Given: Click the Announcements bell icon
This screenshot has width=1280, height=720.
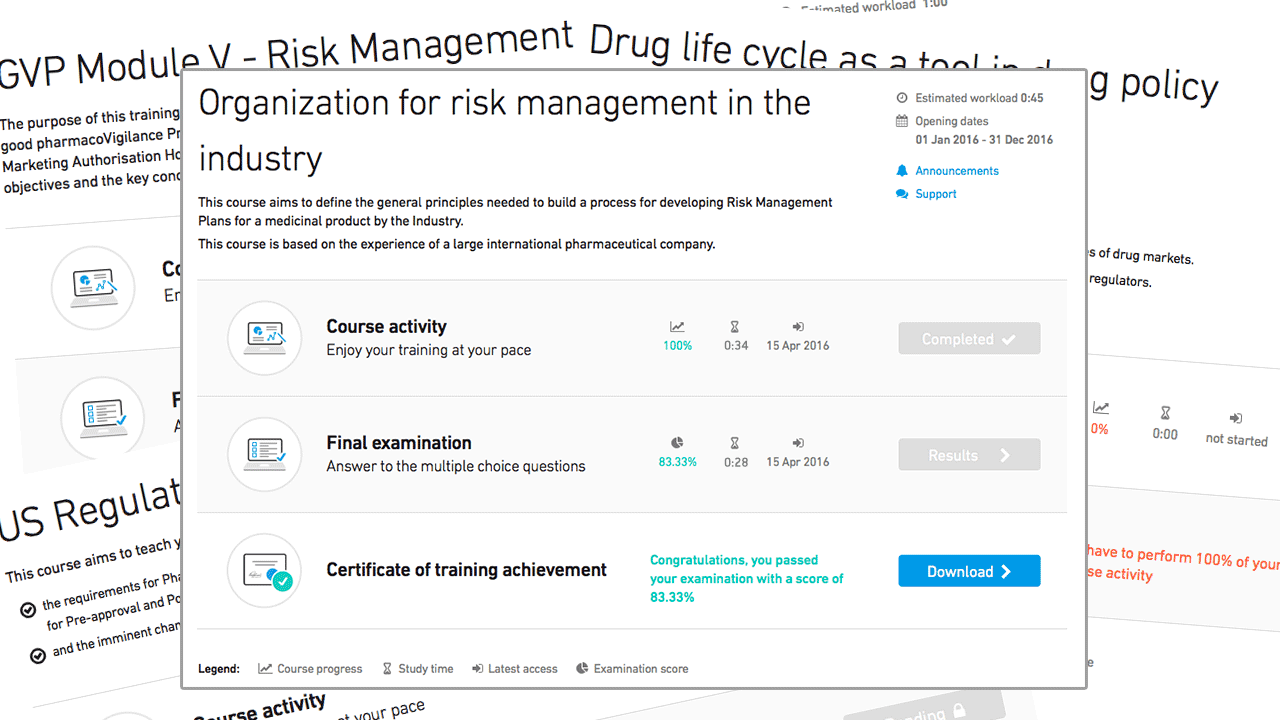Looking at the screenshot, I should coord(902,171).
